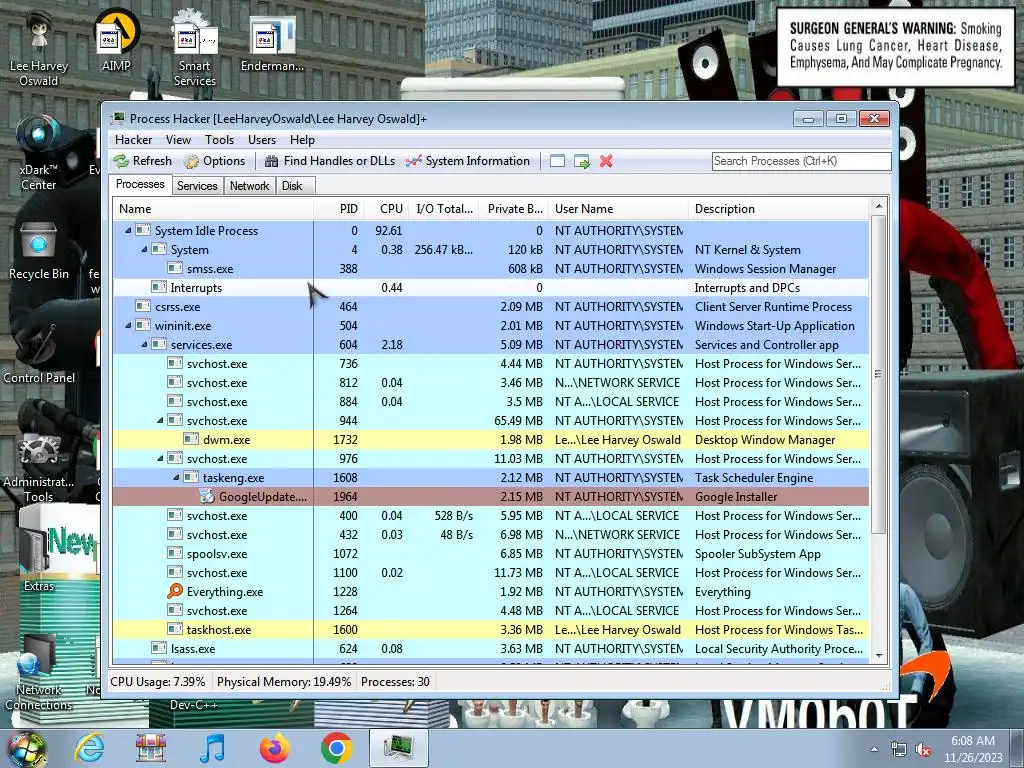
Task: Sort by Private Bytes column header
Action: pos(513,209)
